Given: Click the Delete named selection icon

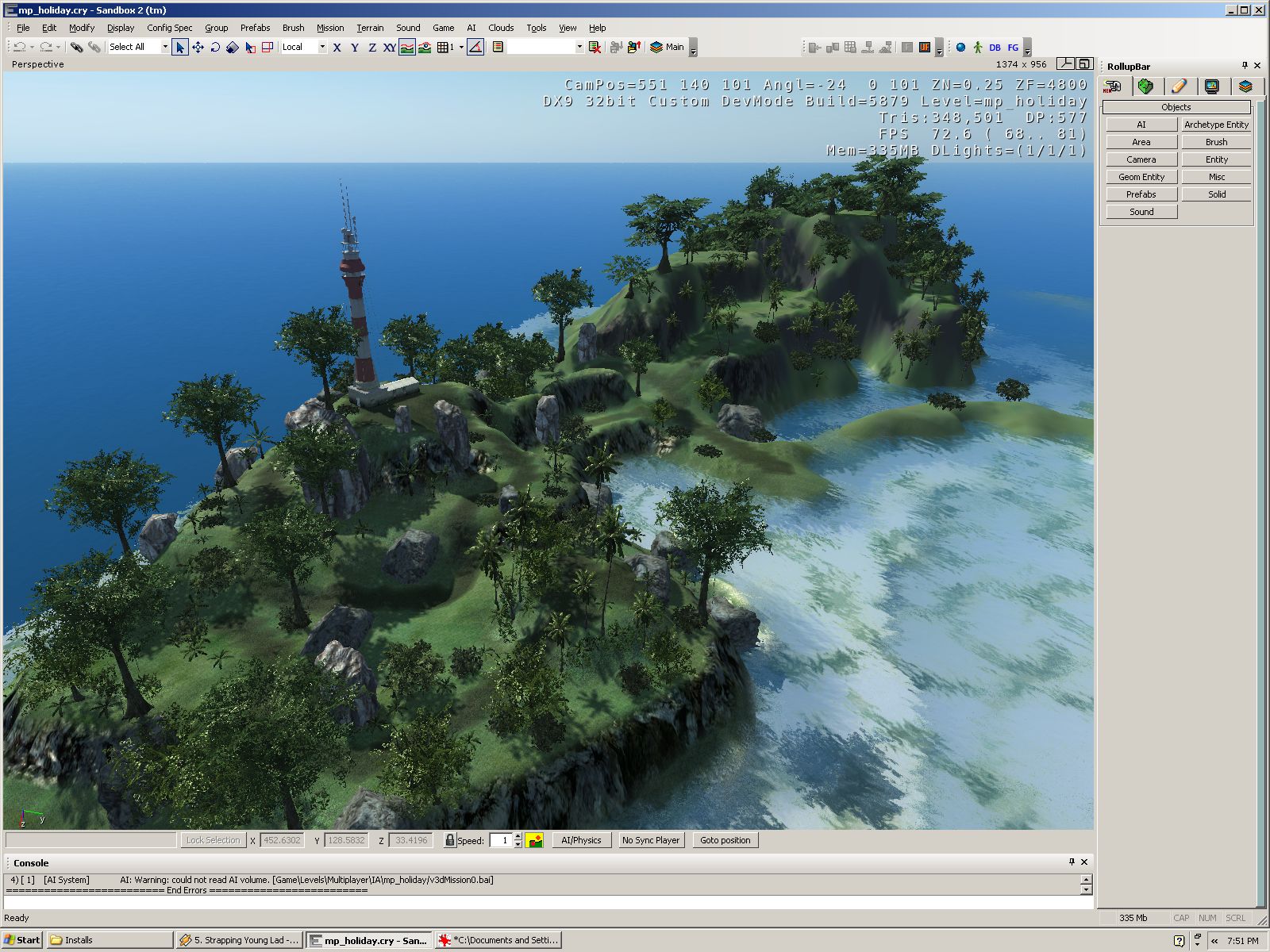Looking at the screenshot, I should click(595, 47).
